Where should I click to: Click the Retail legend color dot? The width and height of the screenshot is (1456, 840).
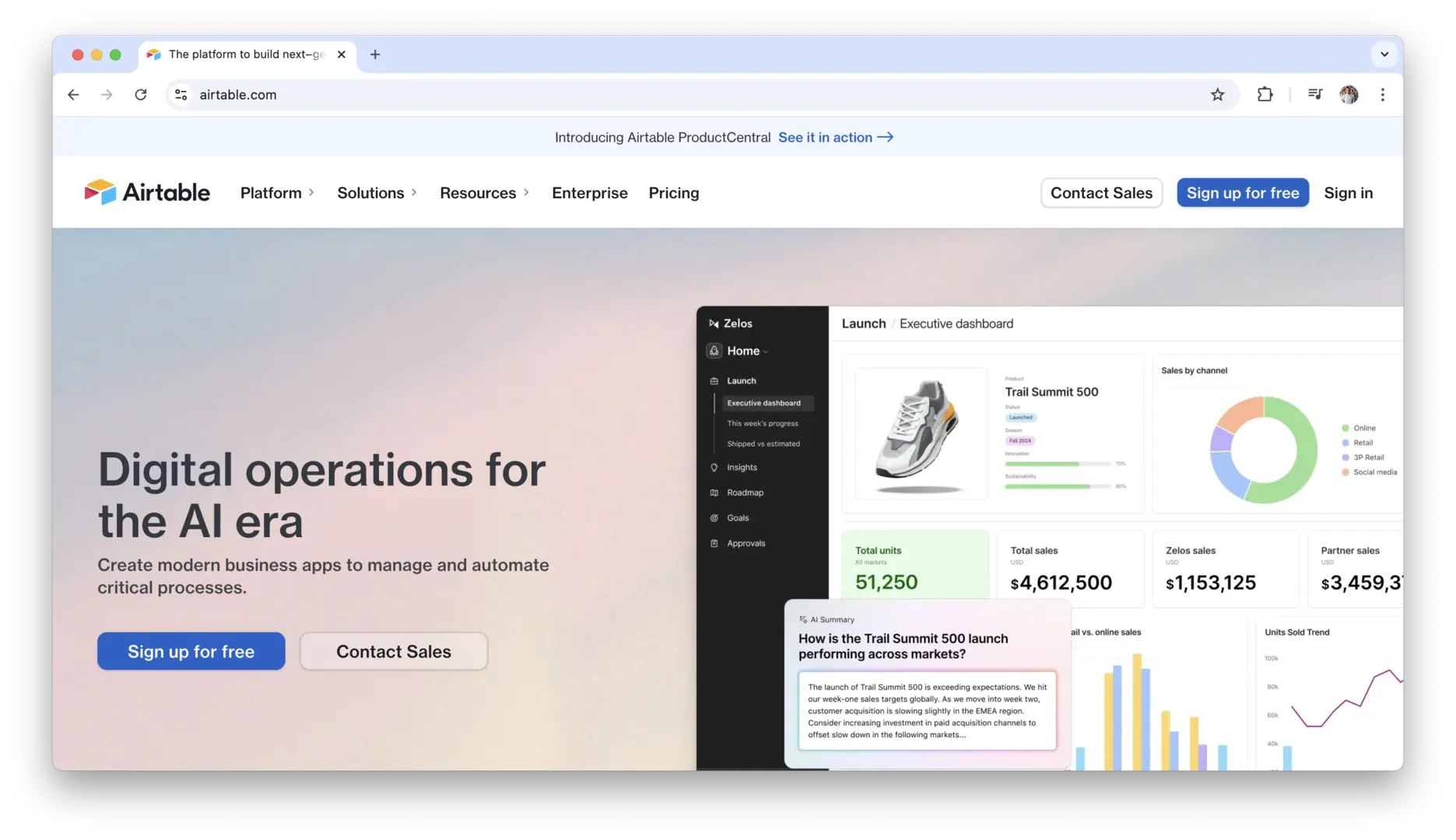(x=1345, y=443)
